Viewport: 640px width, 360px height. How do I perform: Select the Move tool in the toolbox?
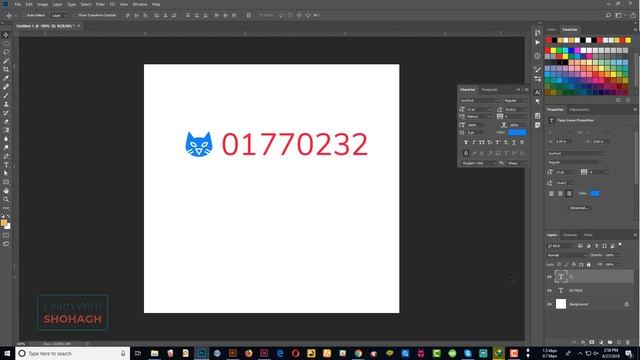6,35
